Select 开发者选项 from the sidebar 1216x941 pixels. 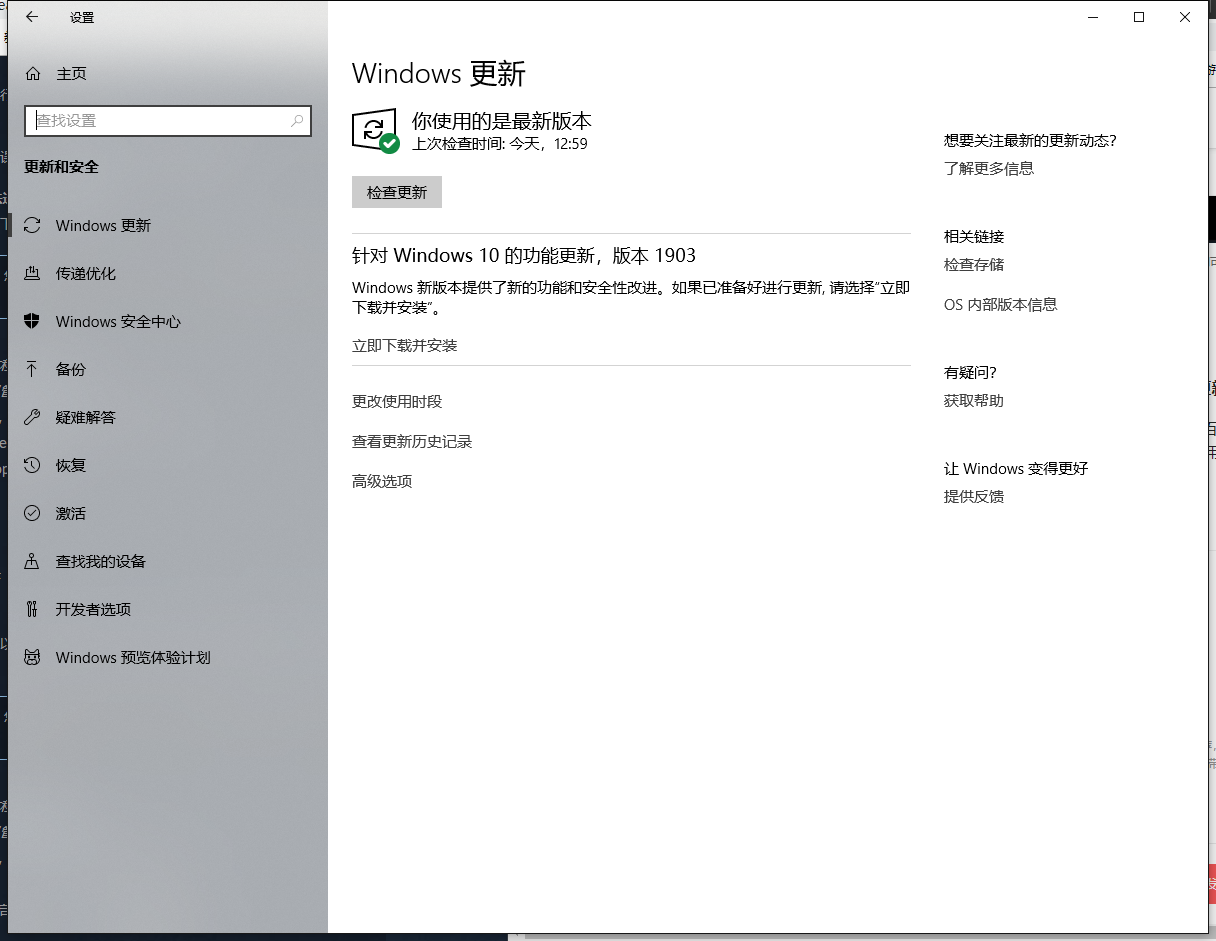click(93, 609)
